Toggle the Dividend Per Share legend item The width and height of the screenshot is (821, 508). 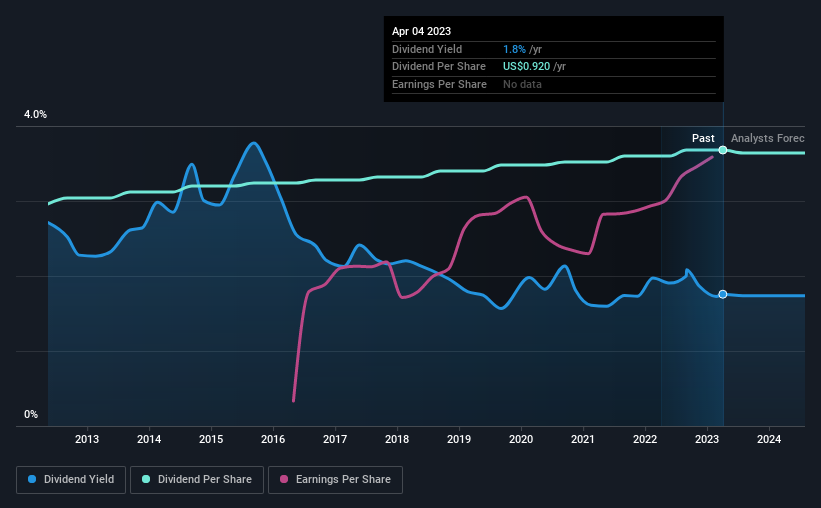[x=197, y=480]
